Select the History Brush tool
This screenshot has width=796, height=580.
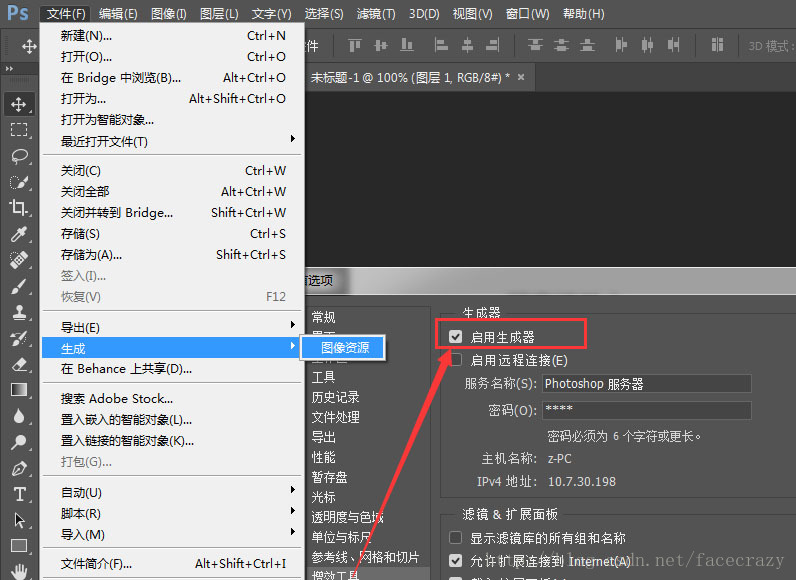click(x=19, y=338)
